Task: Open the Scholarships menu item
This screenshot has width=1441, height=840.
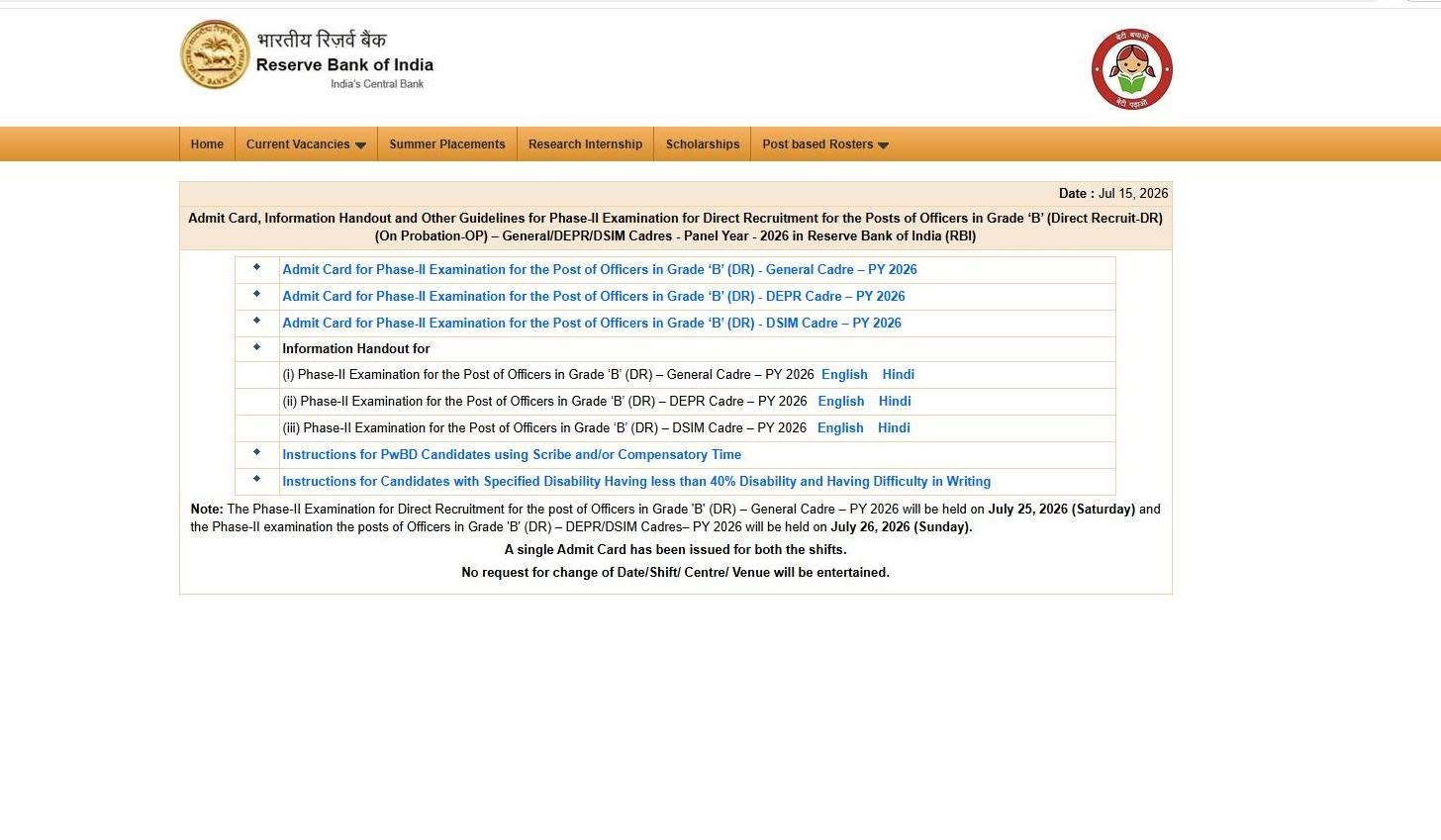Action: pyautogui.click(x=703, y=144)
